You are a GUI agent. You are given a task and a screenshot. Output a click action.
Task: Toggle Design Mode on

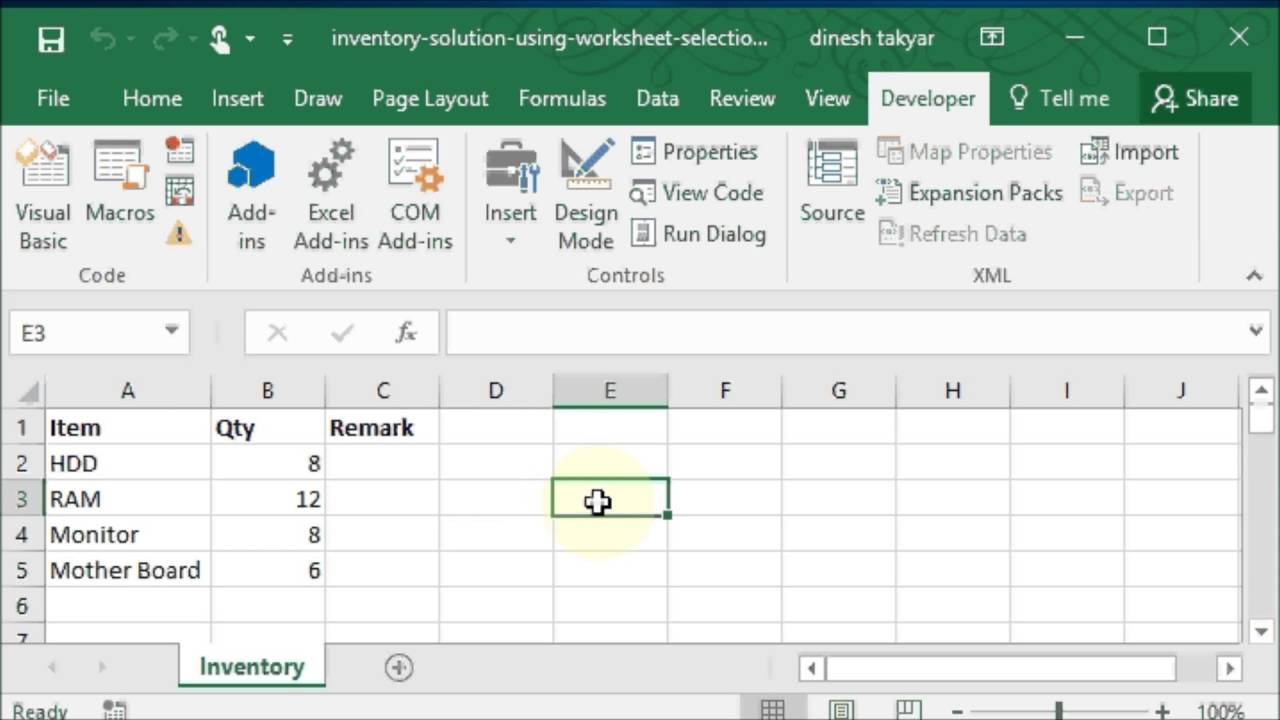(x=586, y=195)
